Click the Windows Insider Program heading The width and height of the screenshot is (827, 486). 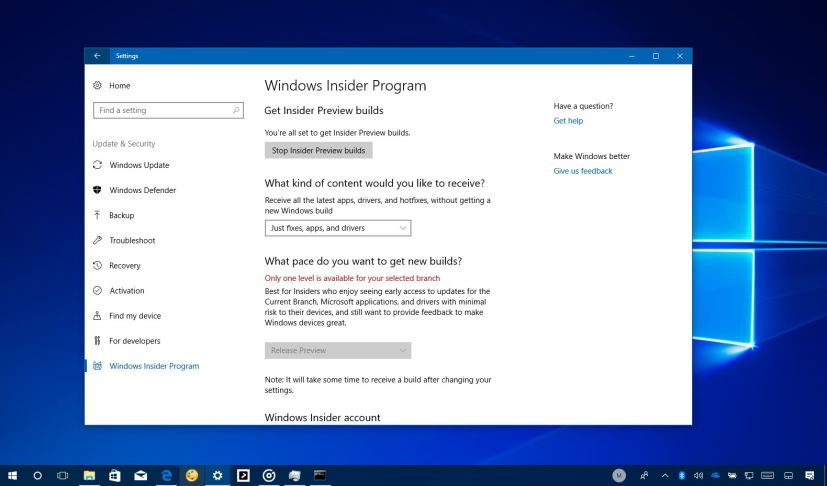(x=345, y=85)
